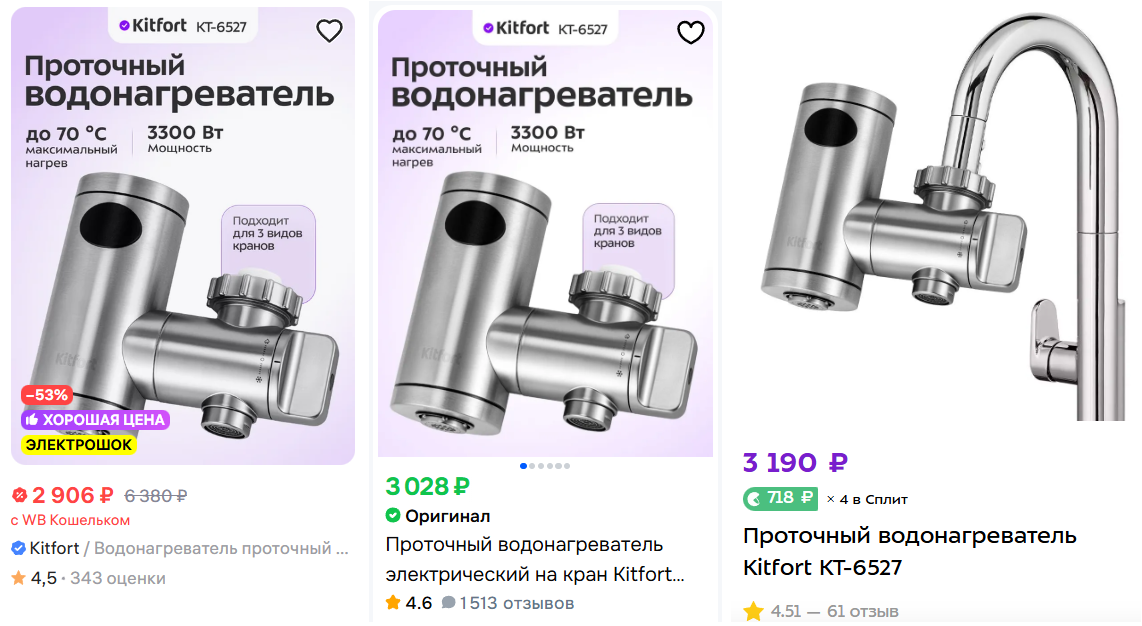Click the green 718 ₽ Split badge
The width and height of the screenshot is (1142, 626).
click(x=779, y=498)
